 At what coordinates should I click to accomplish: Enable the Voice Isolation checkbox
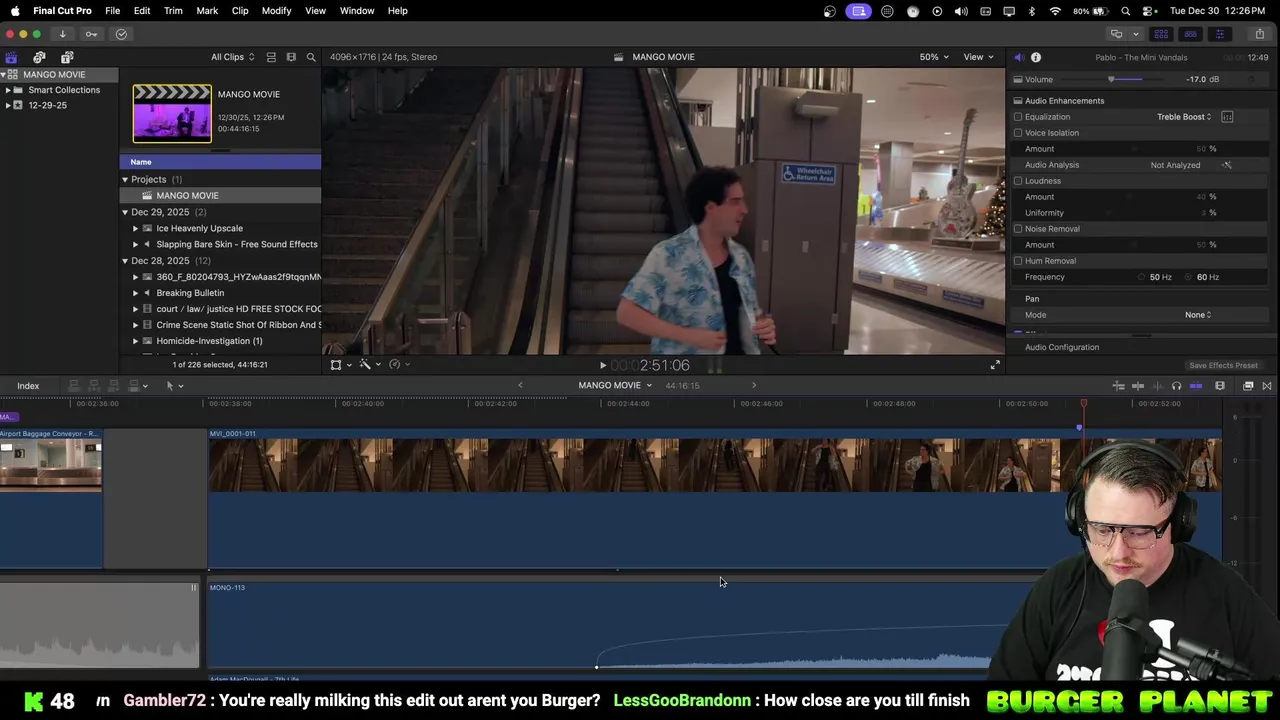(1018, 133)
